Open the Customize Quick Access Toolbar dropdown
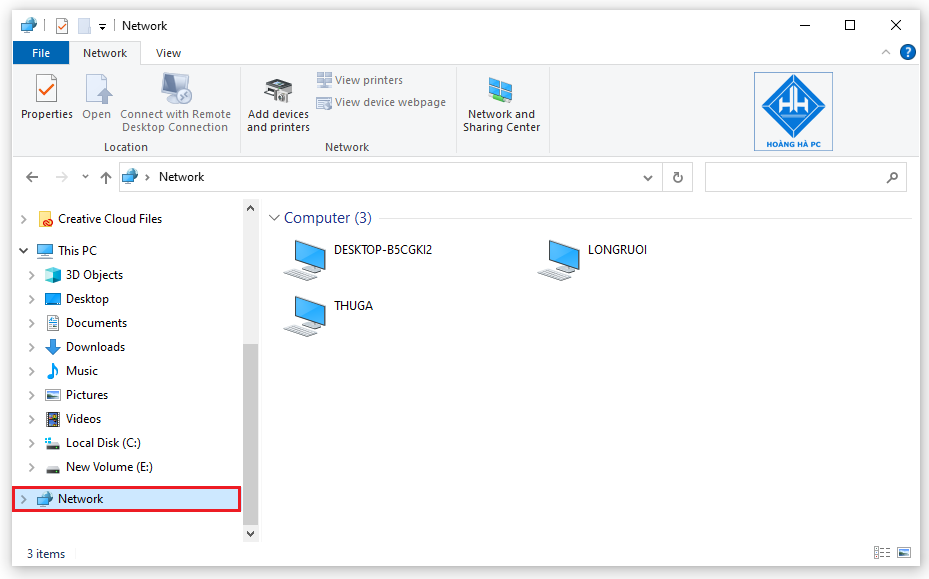The height and width of the screenshot is (579, 929). (x=102, y=27)
